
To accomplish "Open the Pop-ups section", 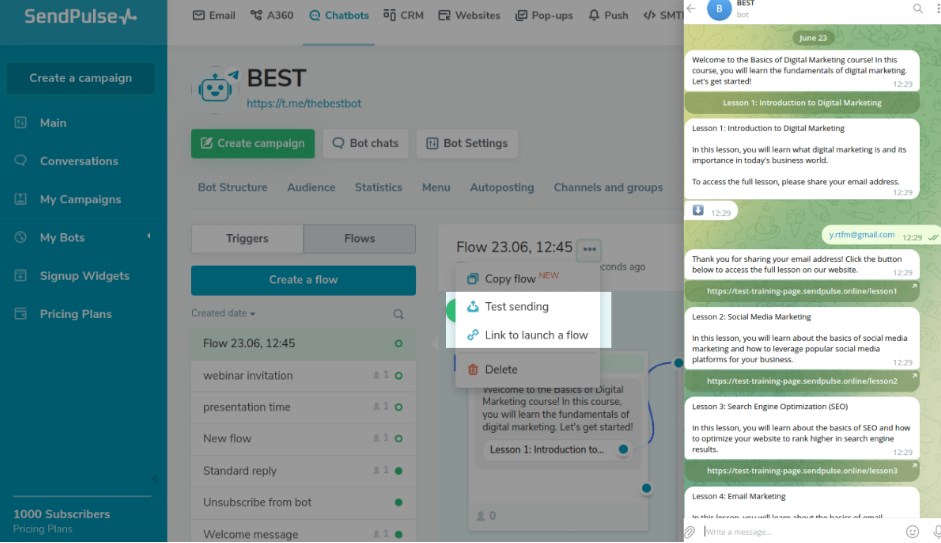I will (x=544, y=15).
